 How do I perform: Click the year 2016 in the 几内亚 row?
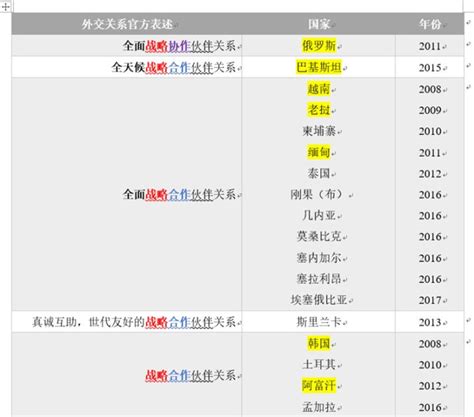[x=430, y=216]
